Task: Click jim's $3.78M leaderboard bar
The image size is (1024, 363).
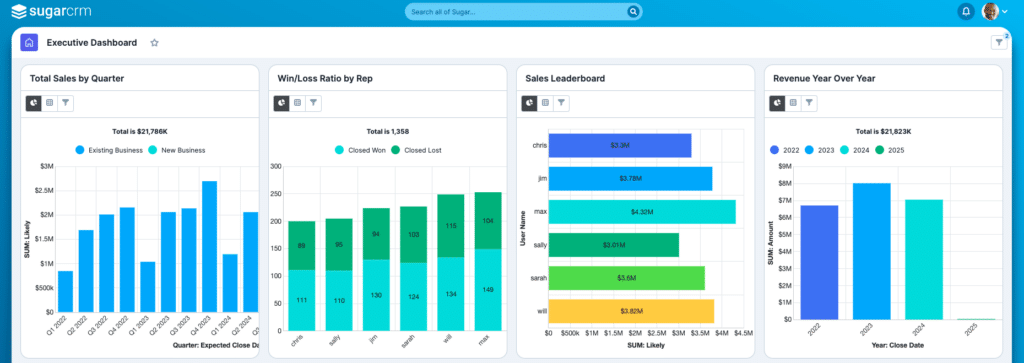Action: click(x=630, y=178)
